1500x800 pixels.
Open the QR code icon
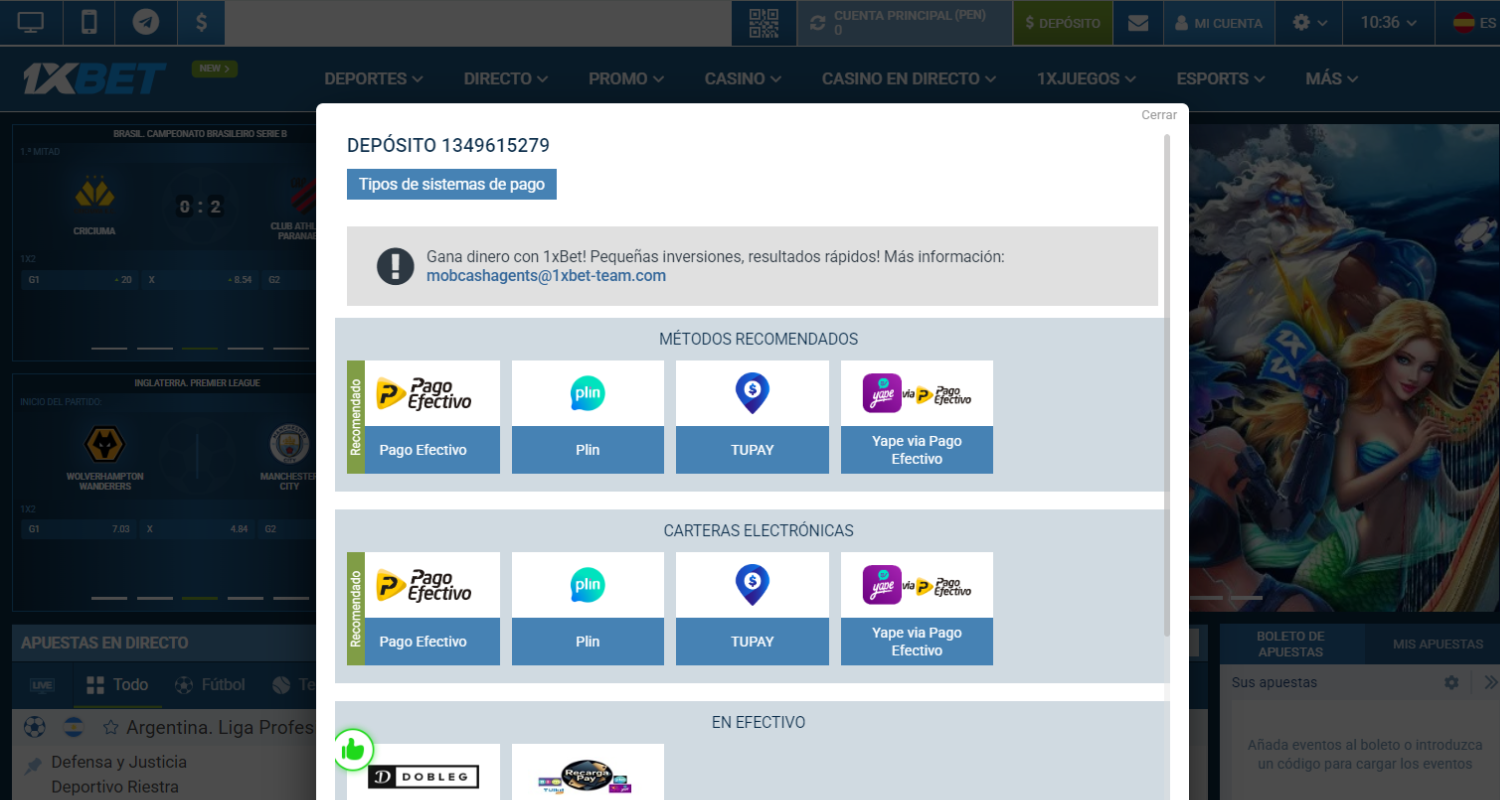tap(764, 23)
